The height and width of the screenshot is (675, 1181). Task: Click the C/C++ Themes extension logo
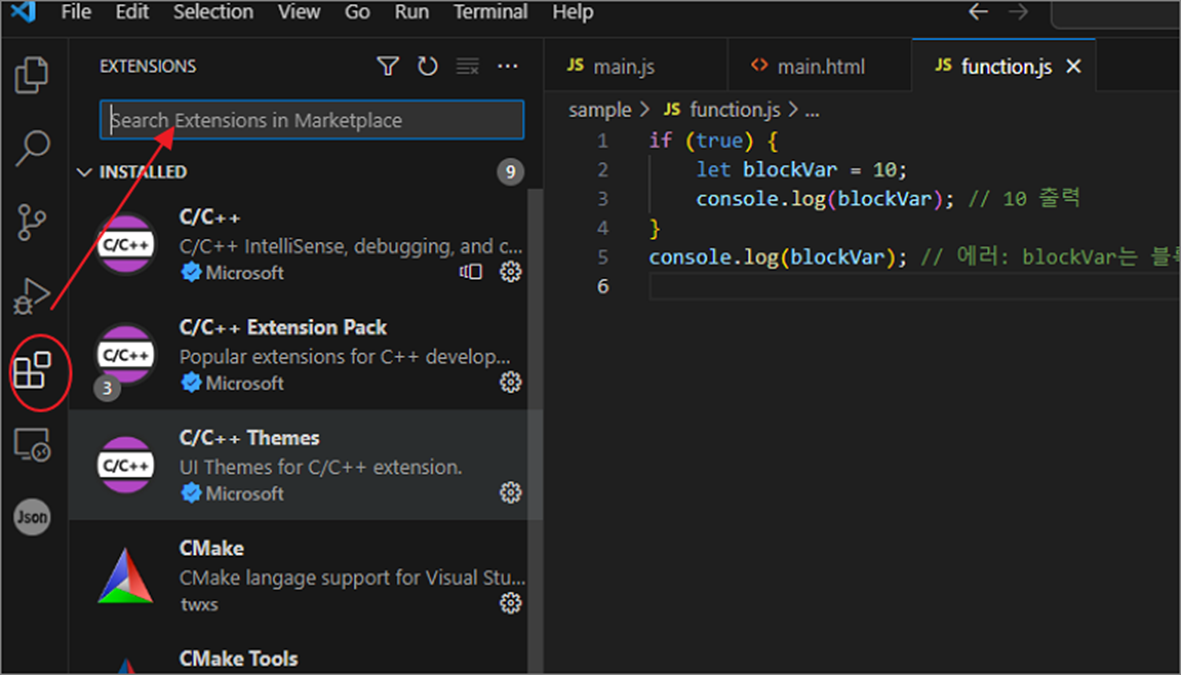pyautogui.click(x=126, y=465)
